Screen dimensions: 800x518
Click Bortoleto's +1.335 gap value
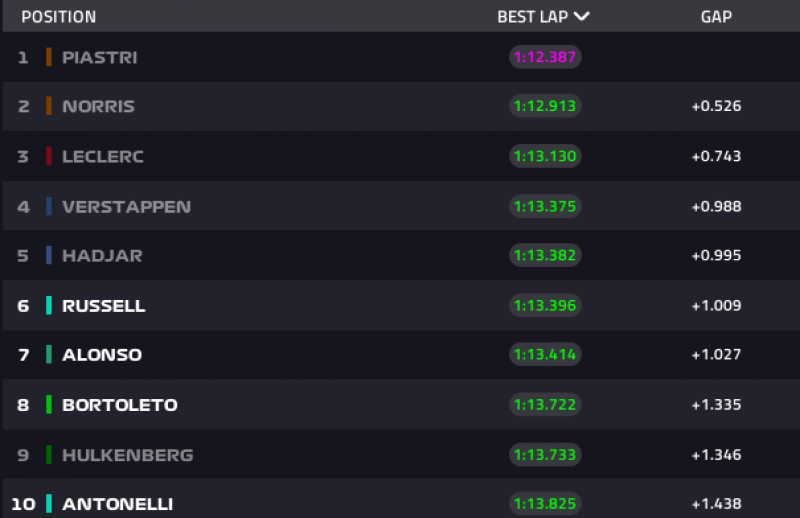[x=716, y=405]
